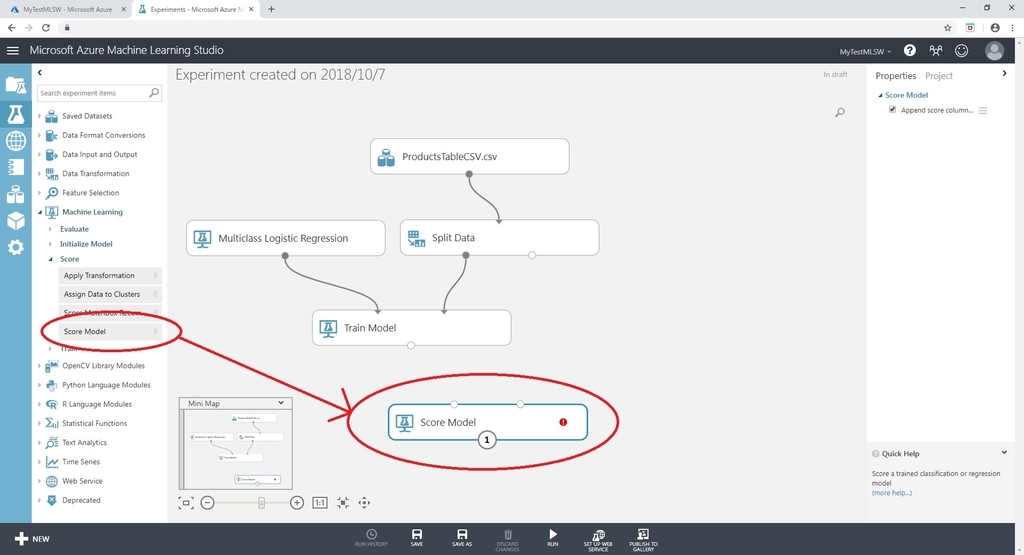Run the experiment

coord(552,538)
